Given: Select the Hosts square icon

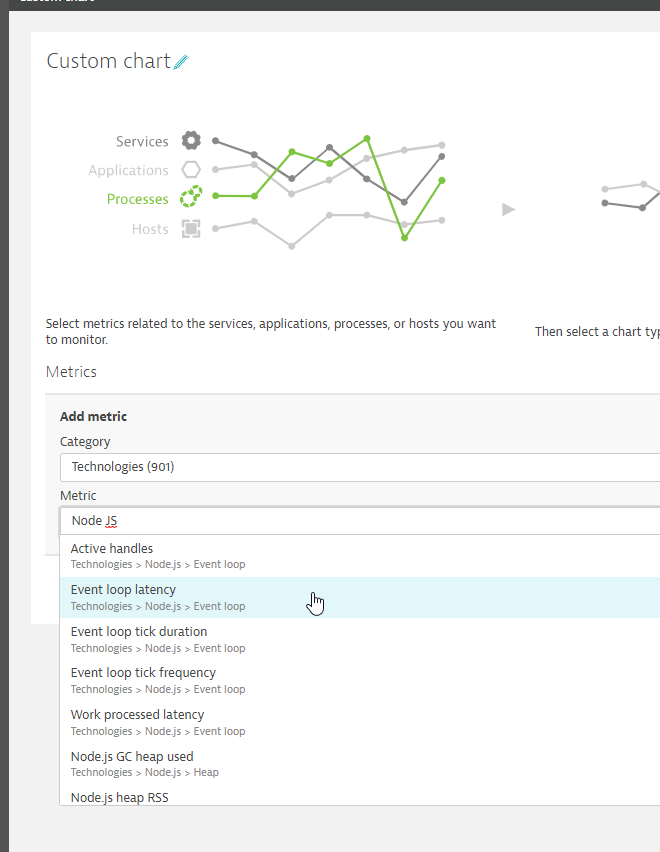Looking at the screenshot, I should [190, 228].
